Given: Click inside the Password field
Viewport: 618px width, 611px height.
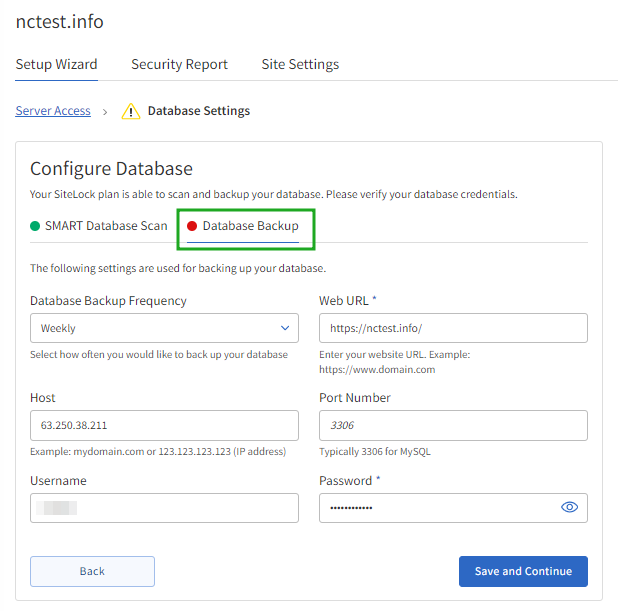Looking at the screenshot, I should point(437,508).
